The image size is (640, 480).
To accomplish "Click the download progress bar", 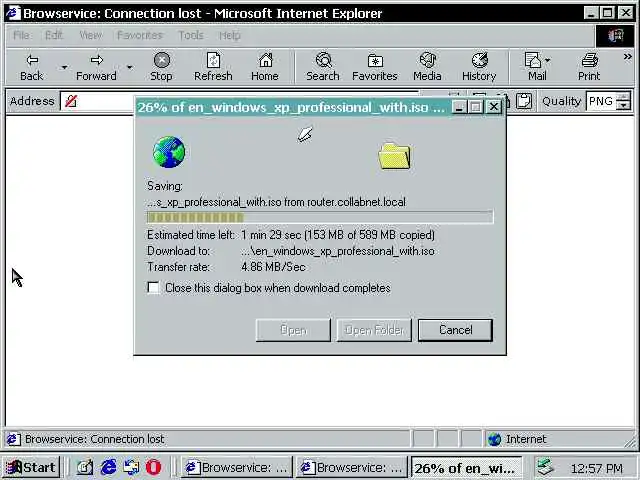I will click(320, 217).
